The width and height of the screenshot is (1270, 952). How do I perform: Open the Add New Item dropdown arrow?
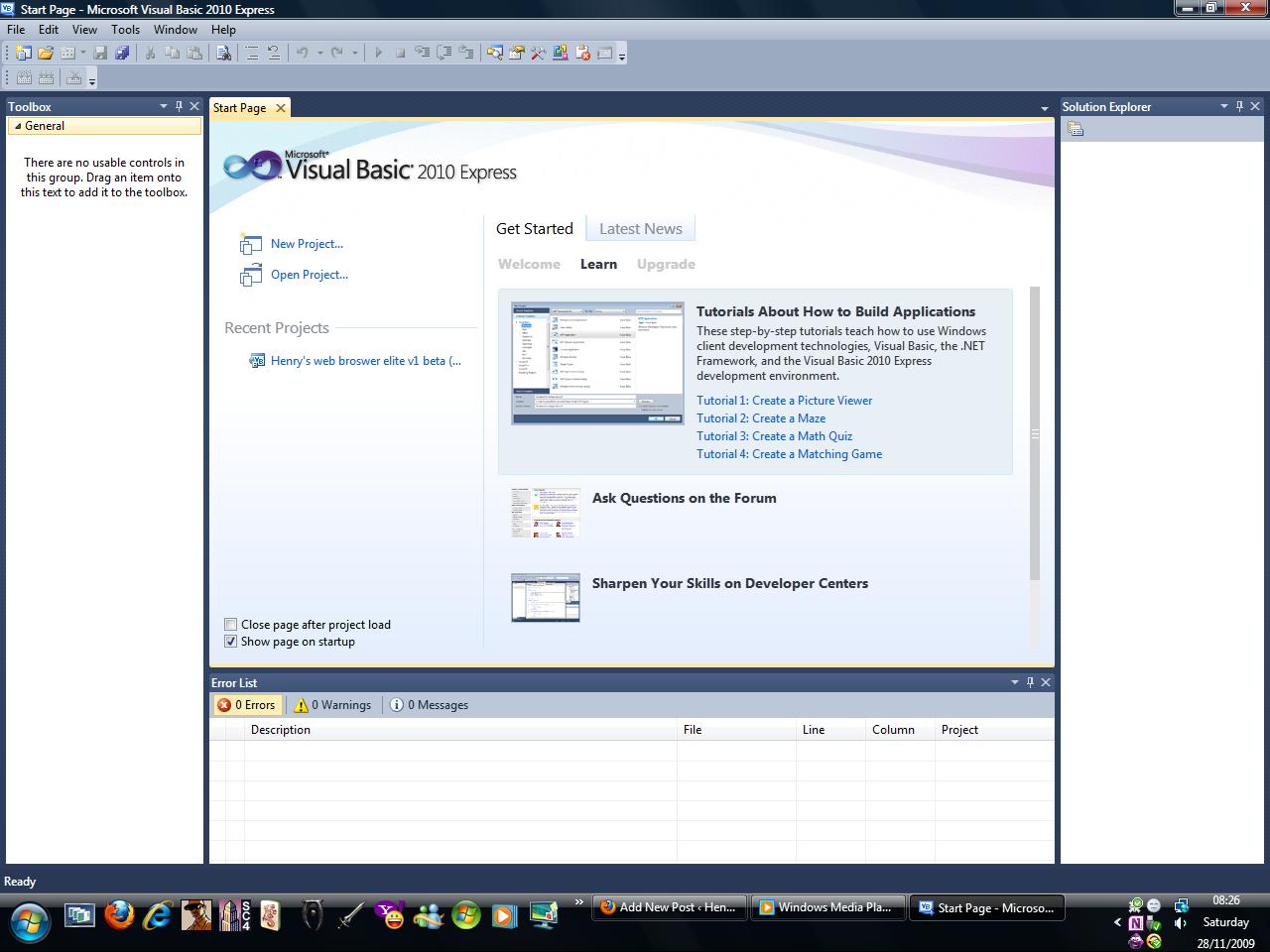click(x=82, y=54)
